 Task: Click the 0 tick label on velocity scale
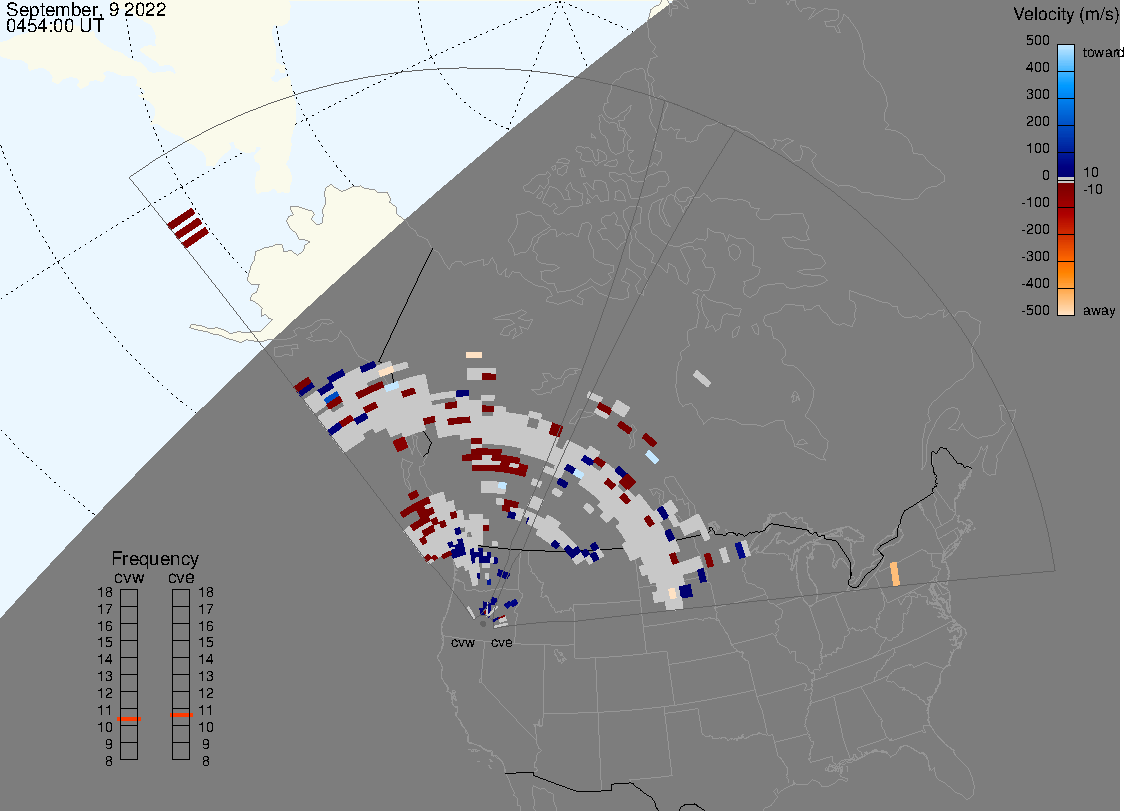[1045, 176]
